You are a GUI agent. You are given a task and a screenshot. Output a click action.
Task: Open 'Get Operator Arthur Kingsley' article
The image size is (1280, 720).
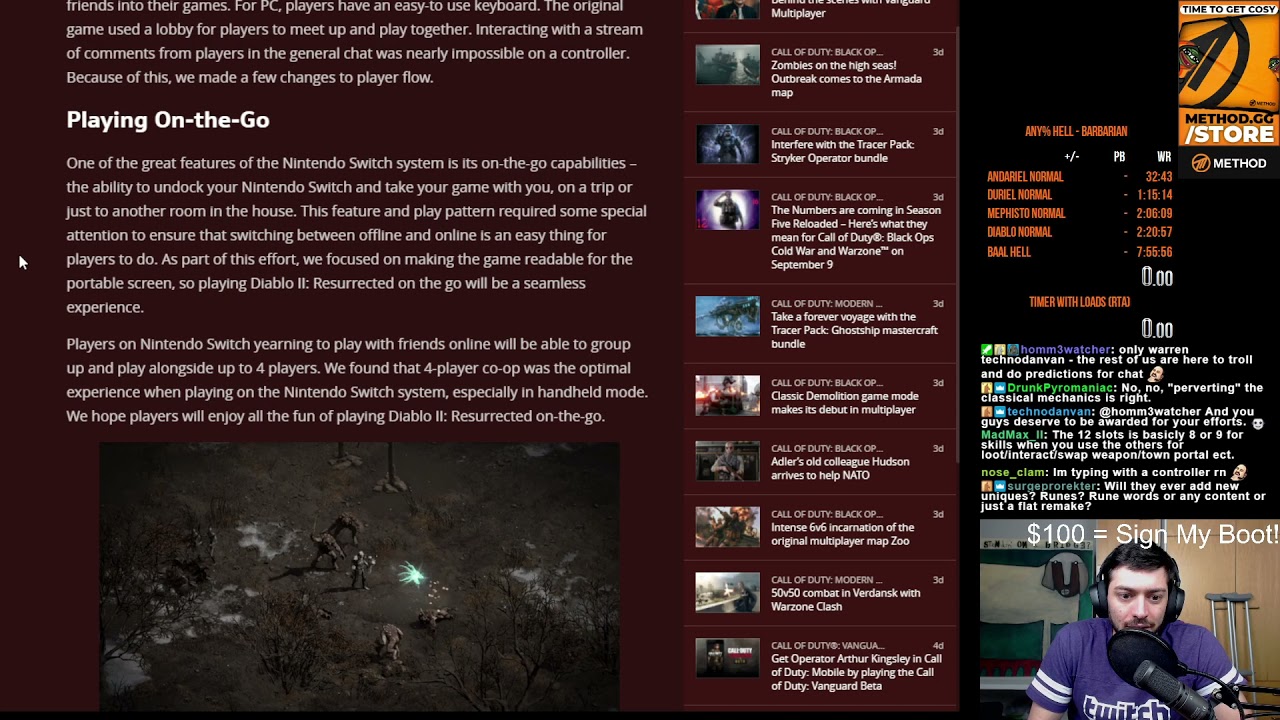(x=856, y=672)
